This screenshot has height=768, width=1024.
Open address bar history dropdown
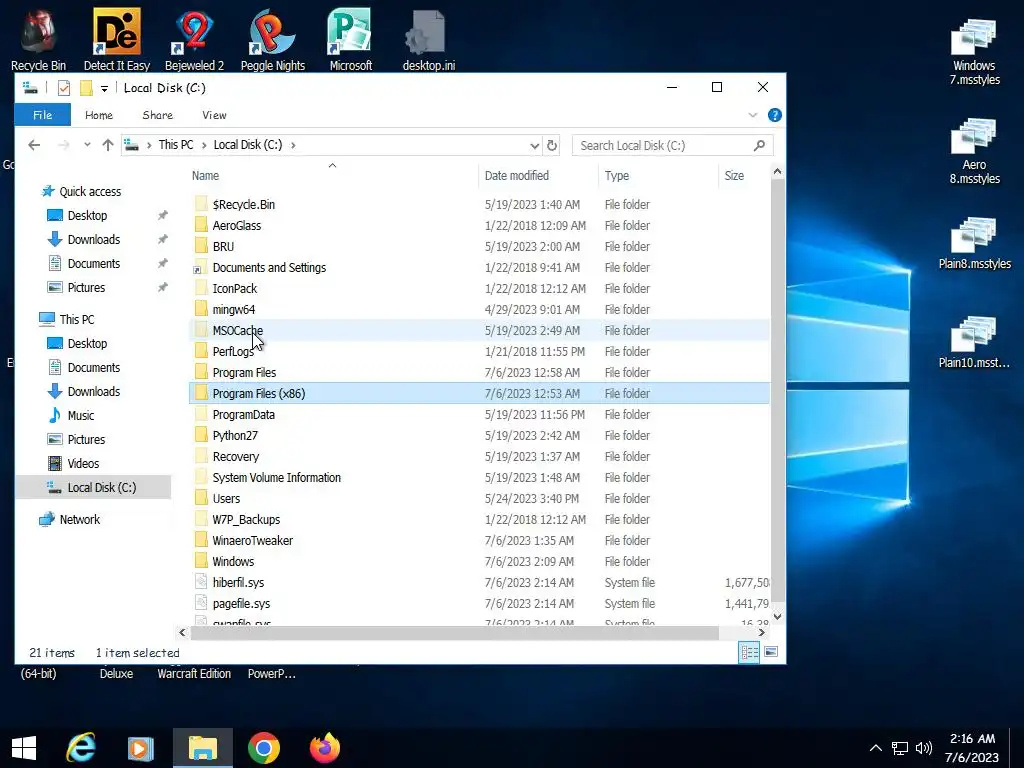(x=534, y=145)
